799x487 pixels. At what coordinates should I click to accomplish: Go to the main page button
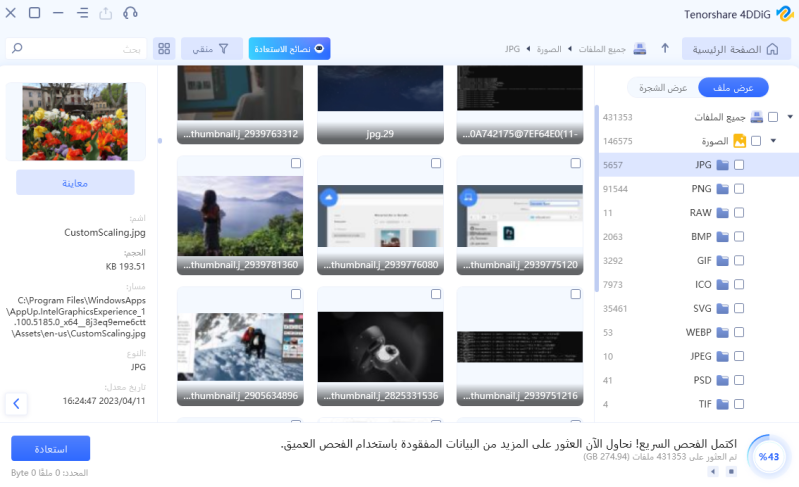(x=736, y=49)
